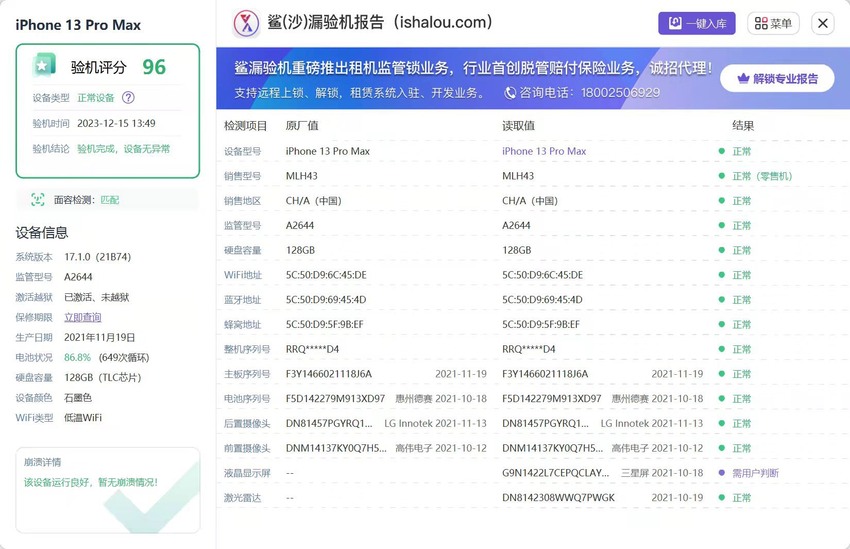Click factory serial RRQ*****D4

pos(312,350)
